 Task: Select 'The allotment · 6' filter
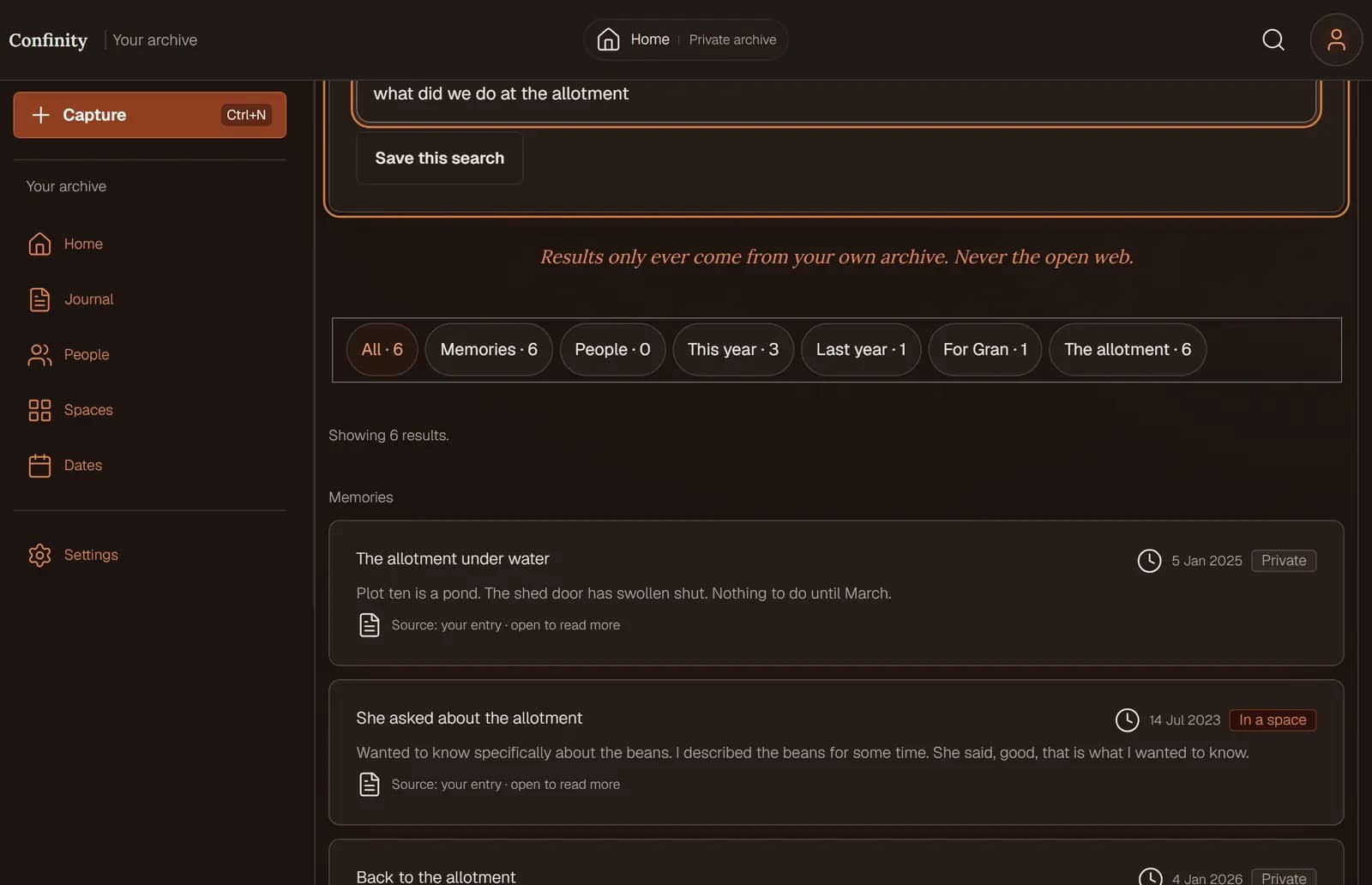coord(1128,349)
